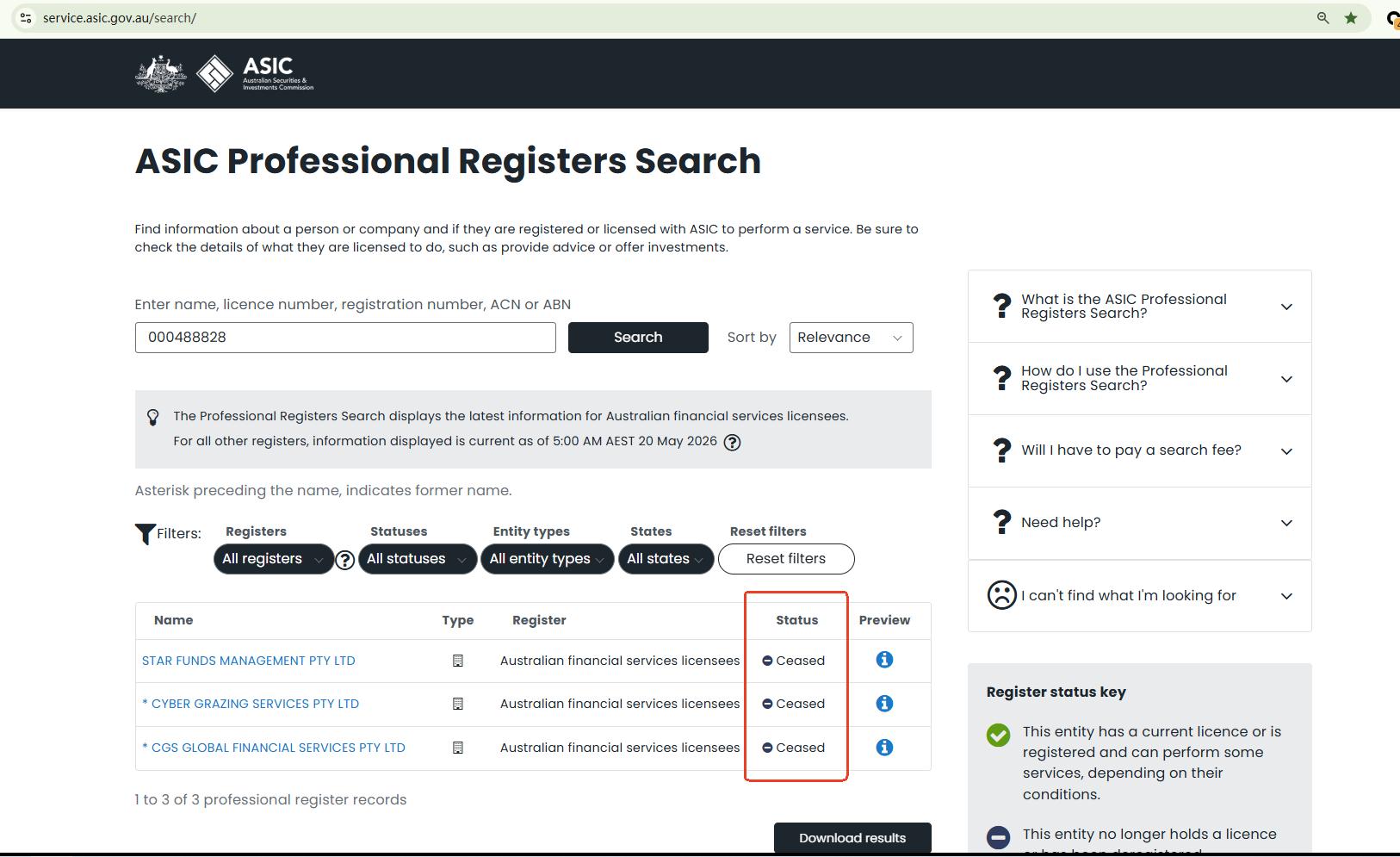Click the Search button
This screenshot has width=1400, height=857.
(x=638, y=338)
